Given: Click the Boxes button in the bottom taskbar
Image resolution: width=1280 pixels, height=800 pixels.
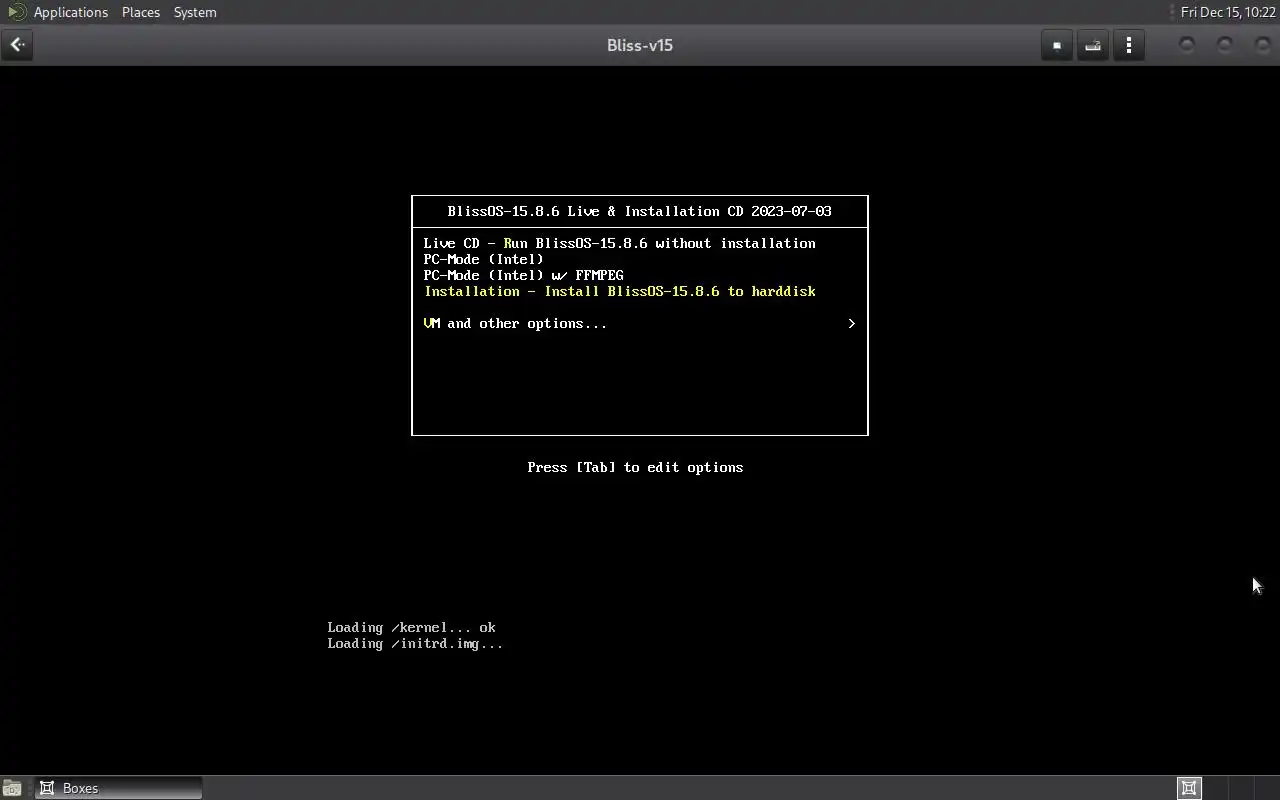Looking at the screenshot, I should click(x=119, y=788).
